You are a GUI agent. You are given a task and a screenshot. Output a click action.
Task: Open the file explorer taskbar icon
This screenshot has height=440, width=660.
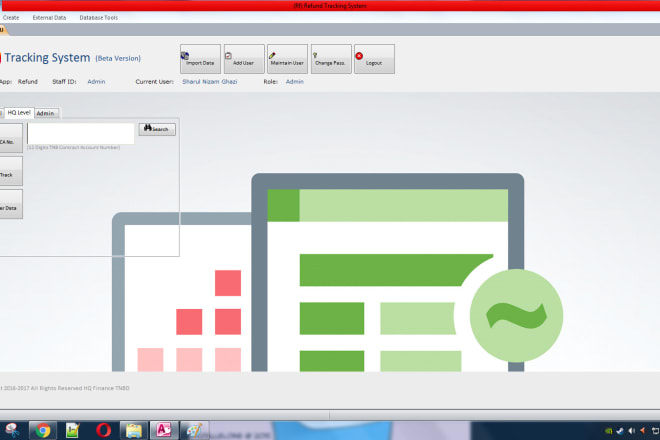(x=133, y=430)
